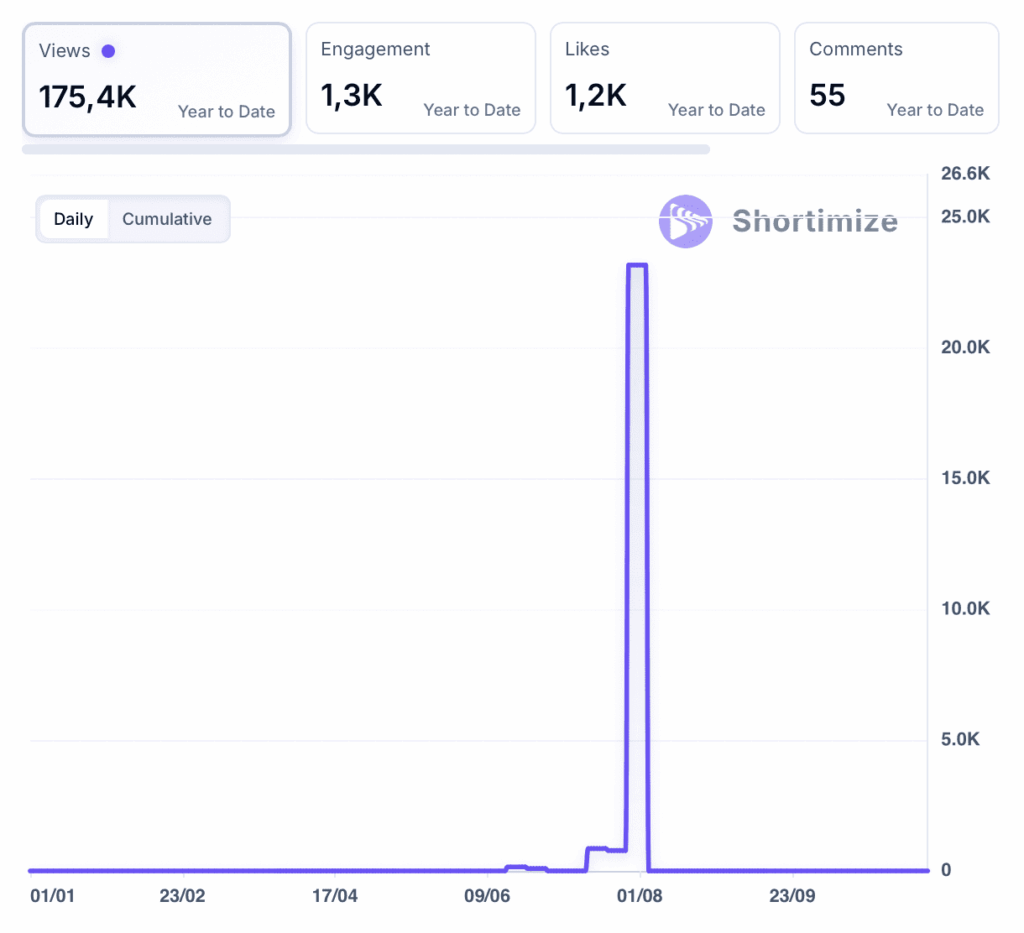The width and height of the screenshot is (1024, 933).
Task: Click the horizontal scrollbar below metric cards
Action: pyautogui.click(x=366, y=149)
